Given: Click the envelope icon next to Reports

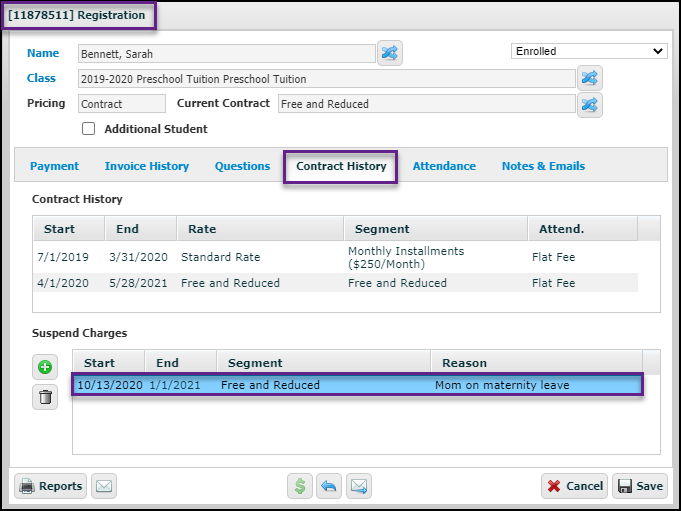Looking at the screenshot, I should 104,487.
